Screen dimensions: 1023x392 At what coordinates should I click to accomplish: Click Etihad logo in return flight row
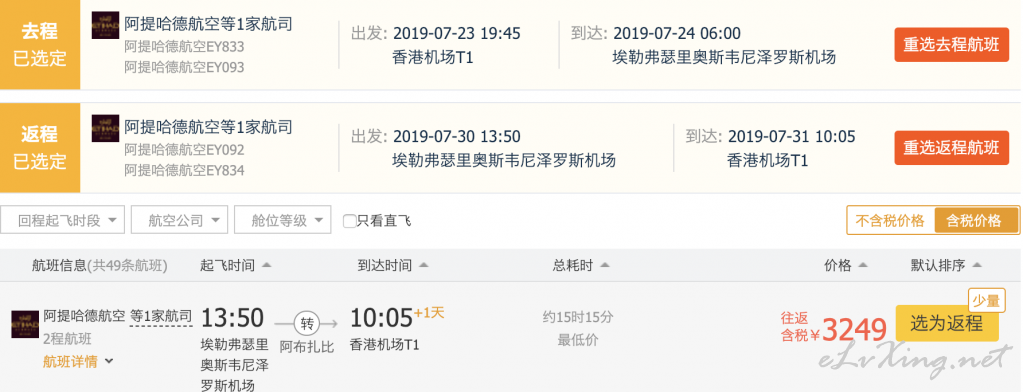tap(105, 128)
